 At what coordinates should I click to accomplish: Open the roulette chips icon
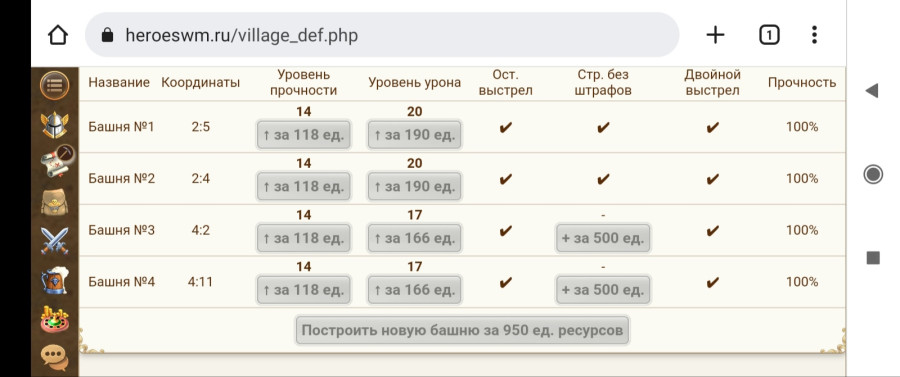[x=55, y=319]
